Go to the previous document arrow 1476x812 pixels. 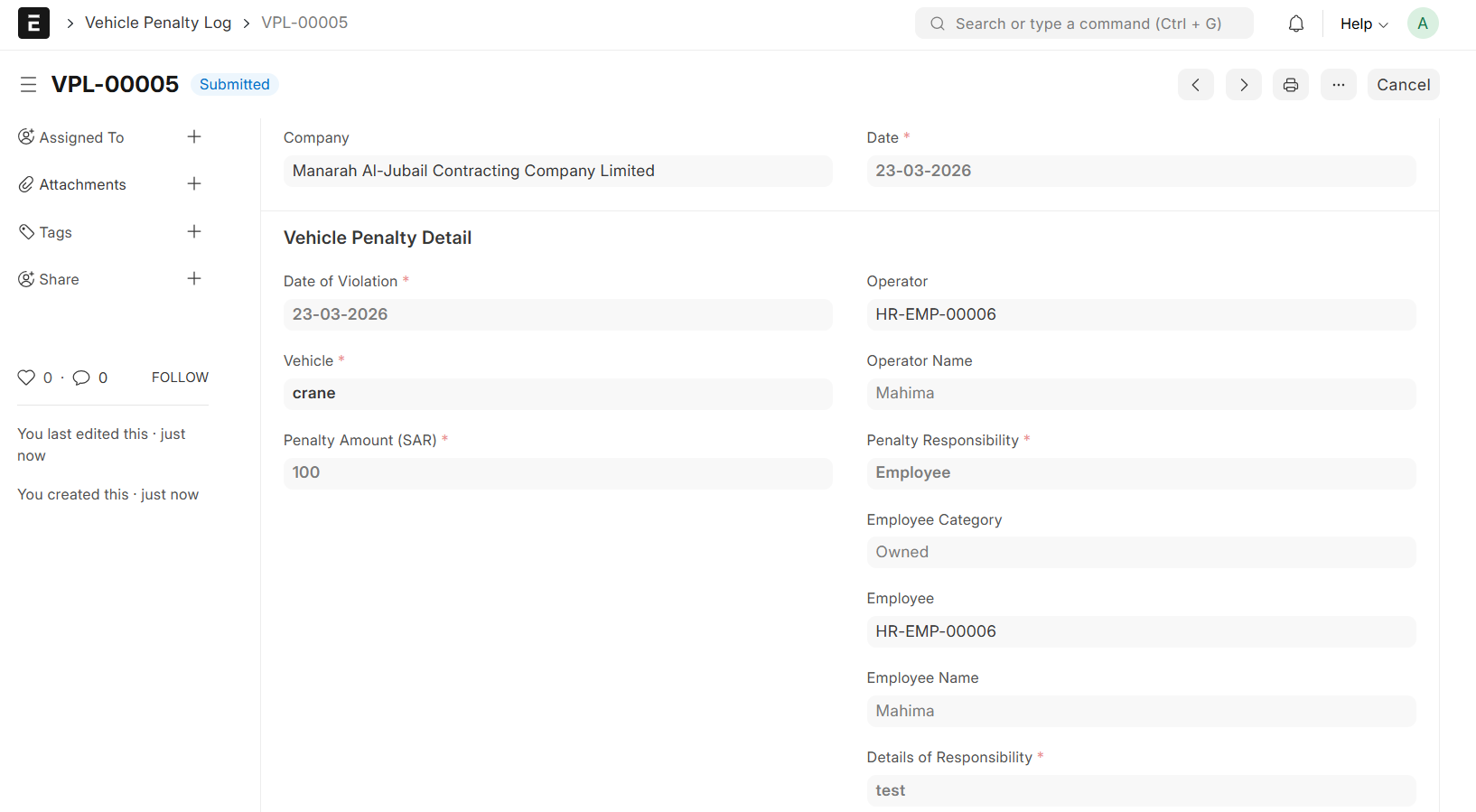(1195, 85)
